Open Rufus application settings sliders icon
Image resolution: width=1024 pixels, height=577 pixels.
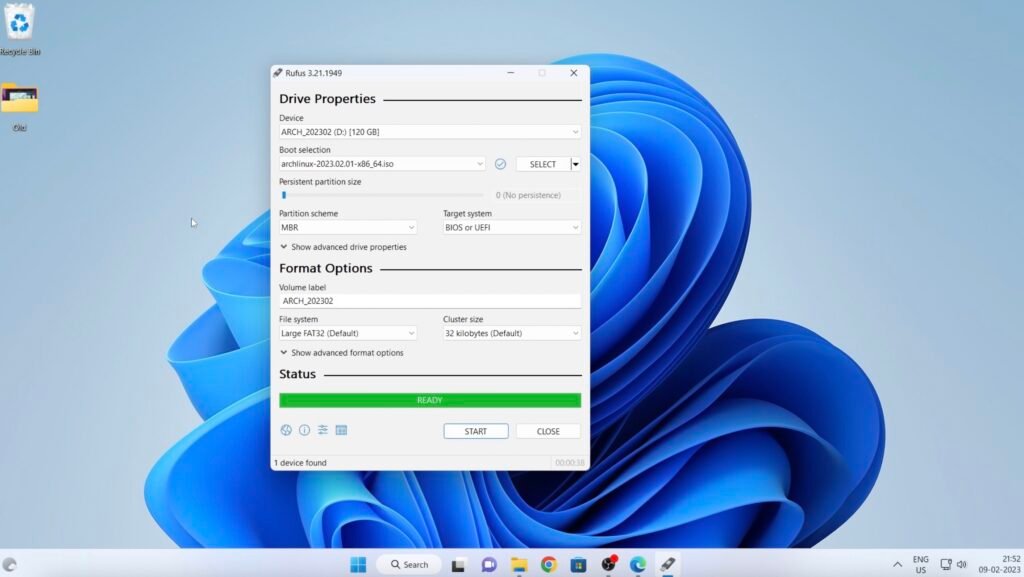pyautogui.click(x=323, y=430)
